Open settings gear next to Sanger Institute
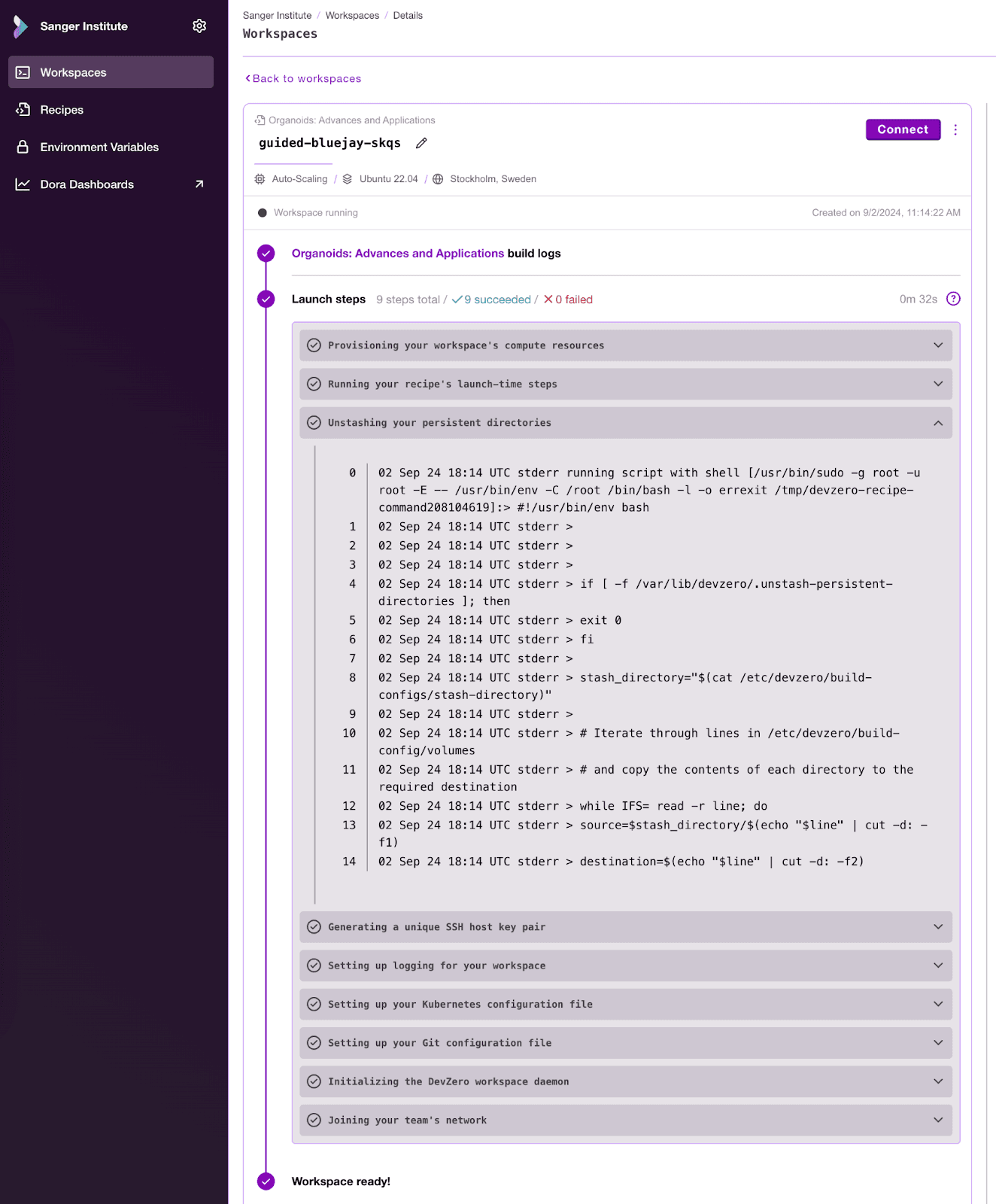996x1204 pixels. click(x=199, y=26)
